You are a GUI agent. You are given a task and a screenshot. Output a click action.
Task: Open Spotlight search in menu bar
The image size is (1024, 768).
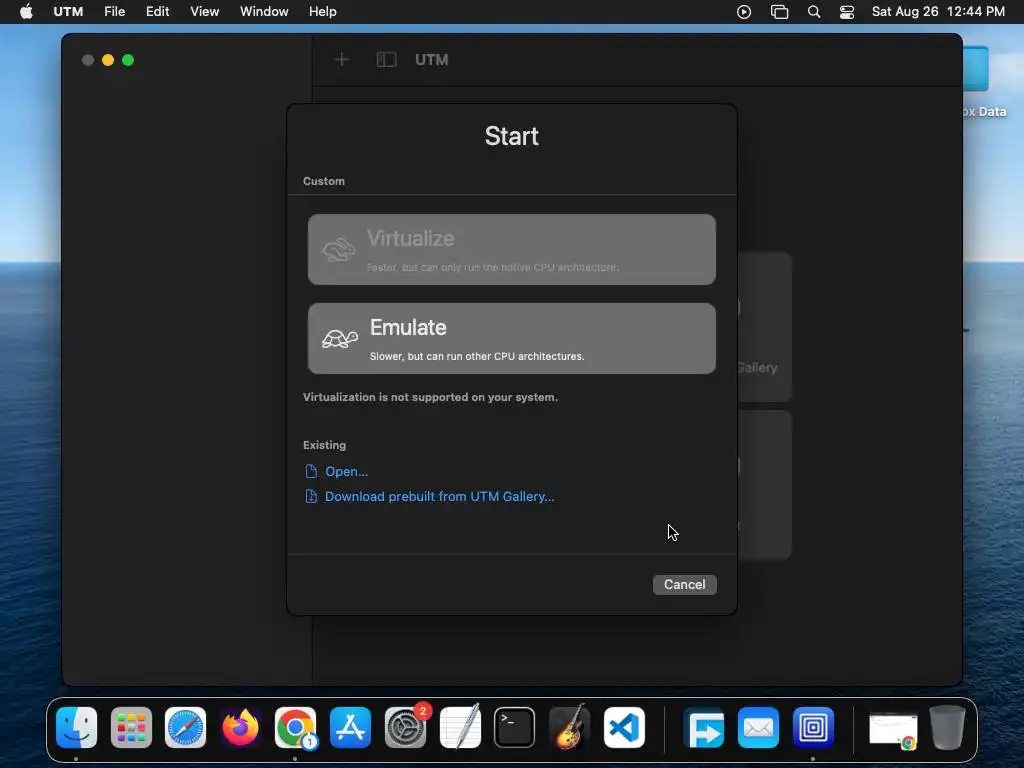(x=814, y=12)
